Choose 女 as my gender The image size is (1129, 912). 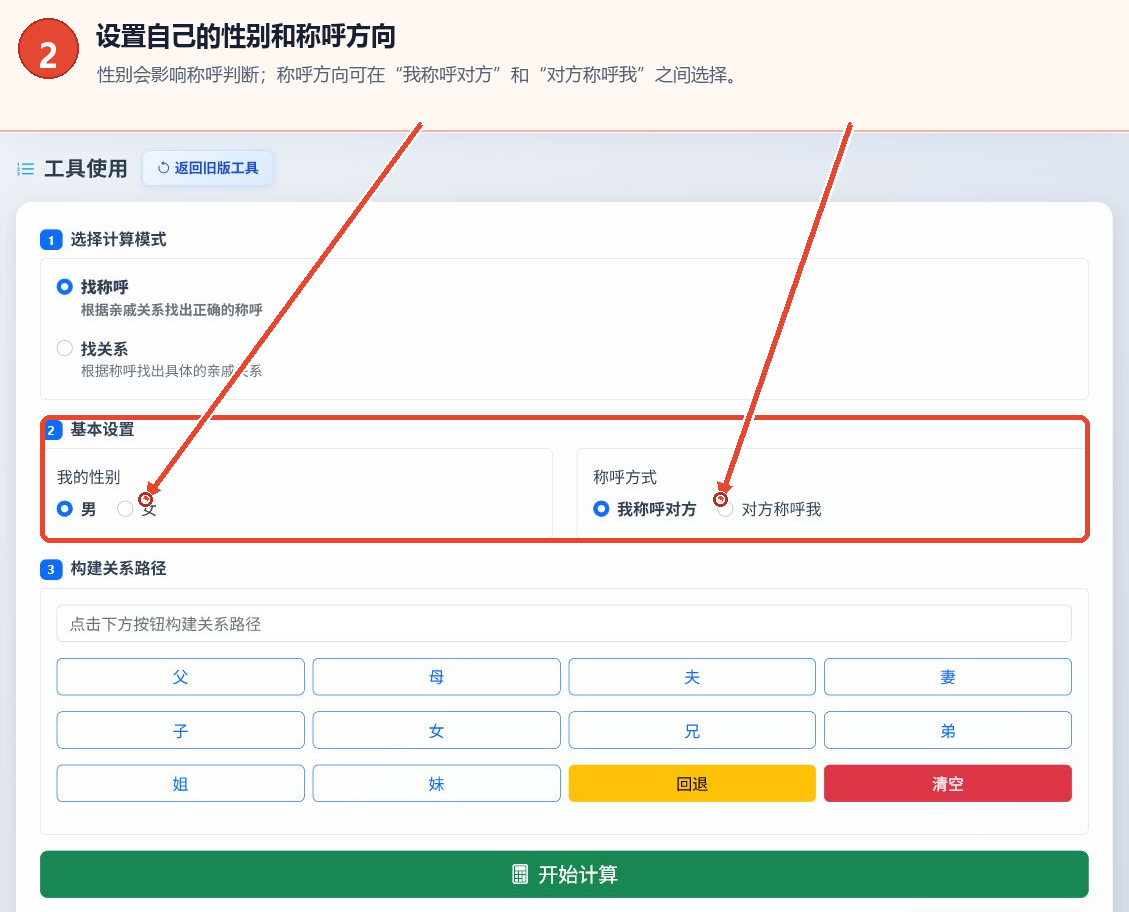(x=125, y=509)
